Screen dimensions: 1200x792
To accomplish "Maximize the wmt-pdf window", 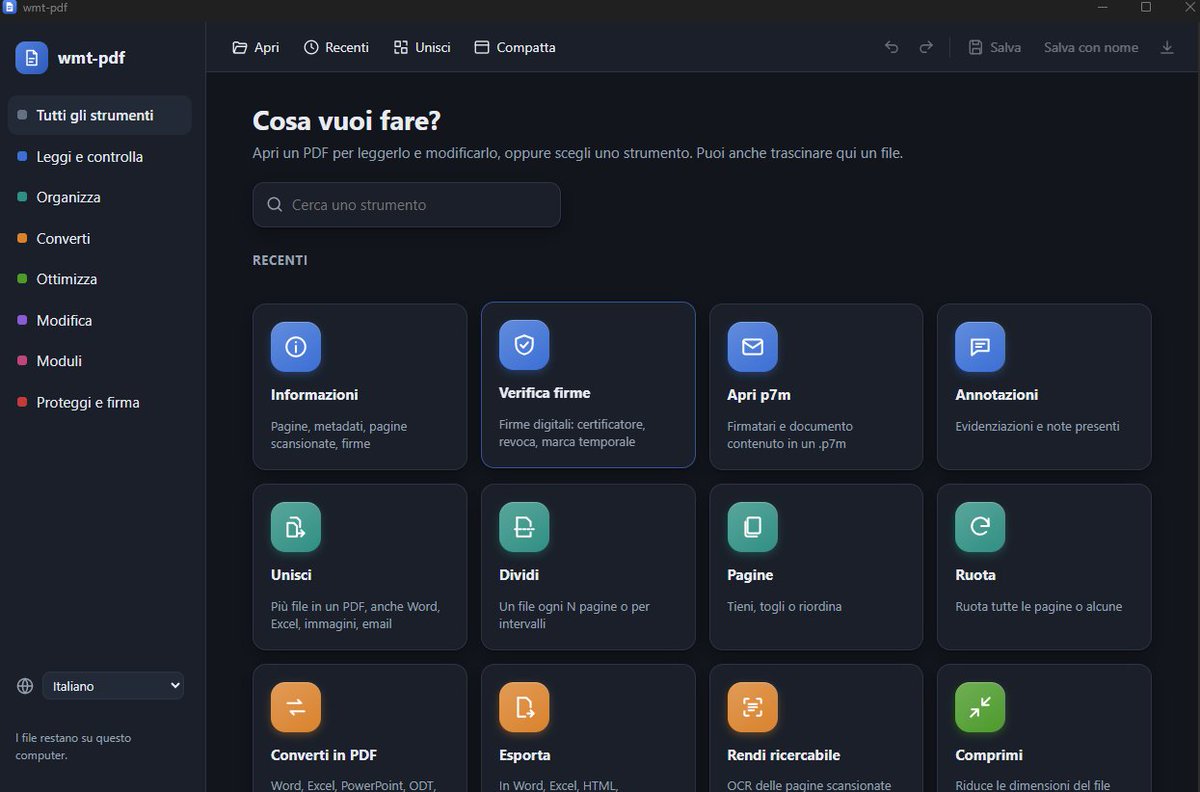I will [1146, 7].
